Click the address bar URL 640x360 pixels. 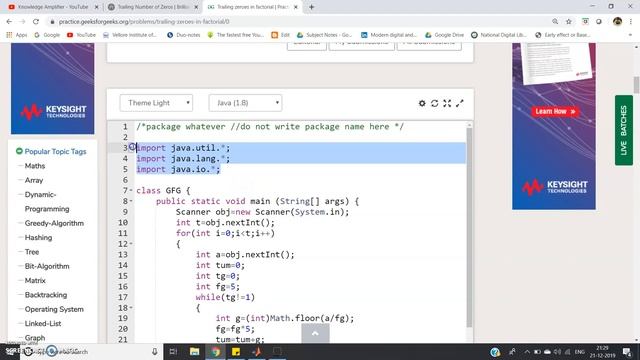(x=144, y=22)
